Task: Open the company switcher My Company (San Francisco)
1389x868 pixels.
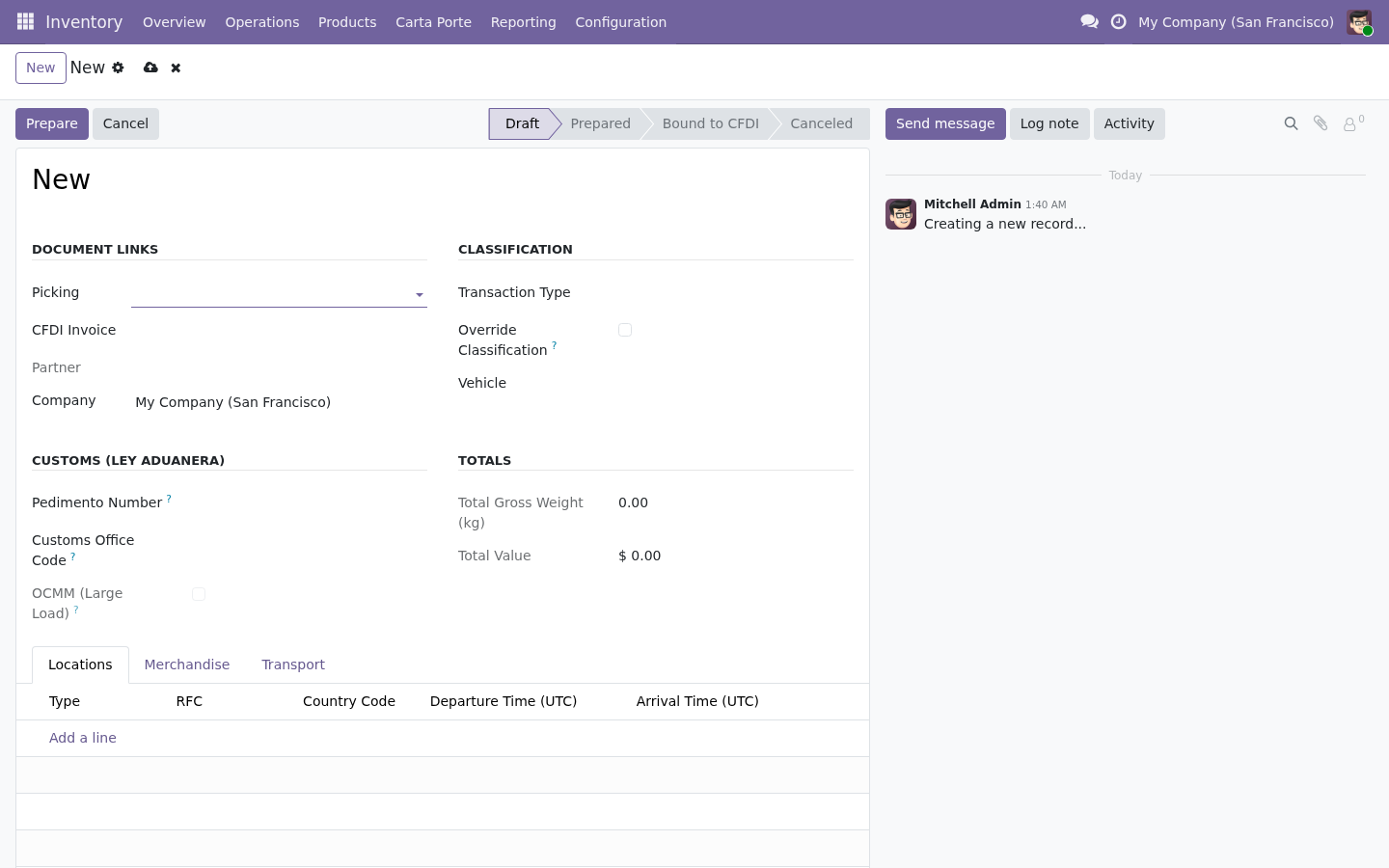Action: 1236,21
